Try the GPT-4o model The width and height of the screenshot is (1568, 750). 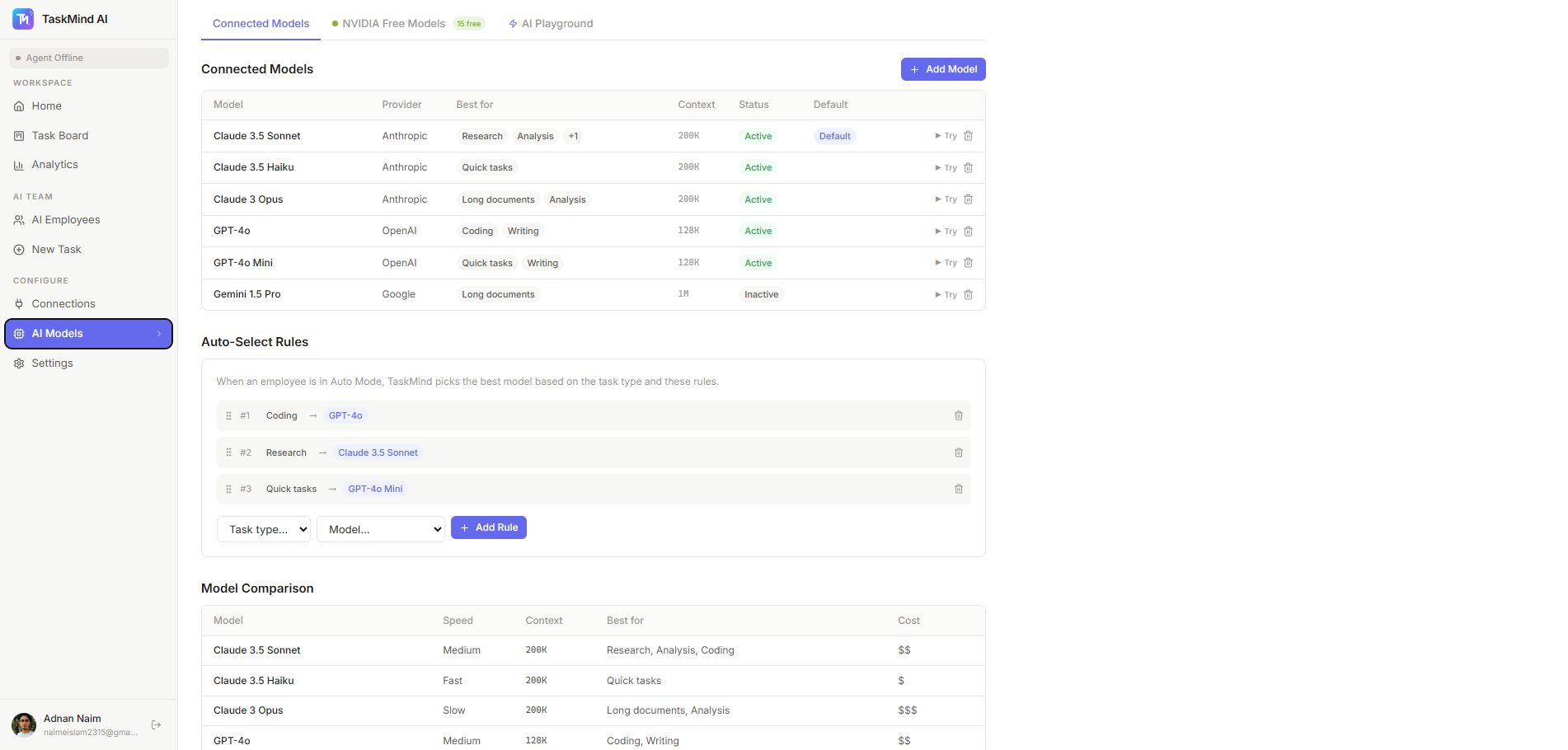[946, 232]
